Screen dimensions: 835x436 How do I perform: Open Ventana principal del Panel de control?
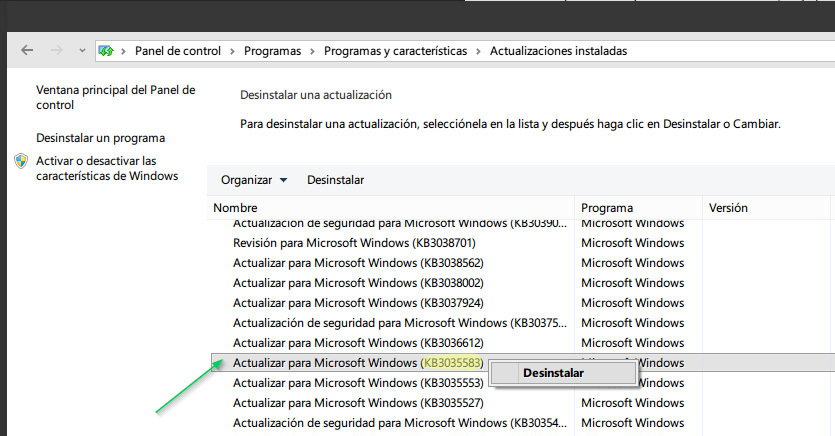coord(116,97)
